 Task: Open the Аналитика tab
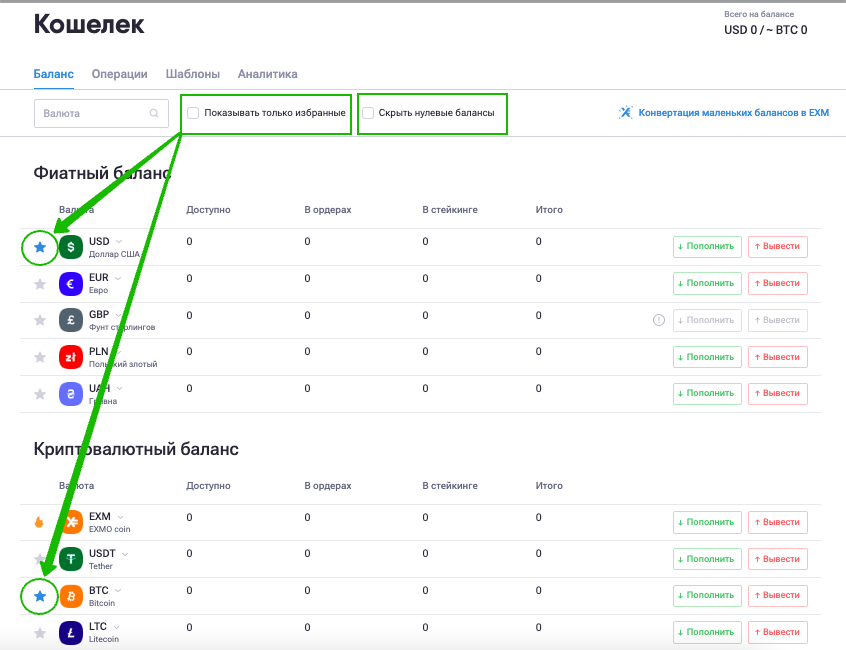click(x=268, y=74)
